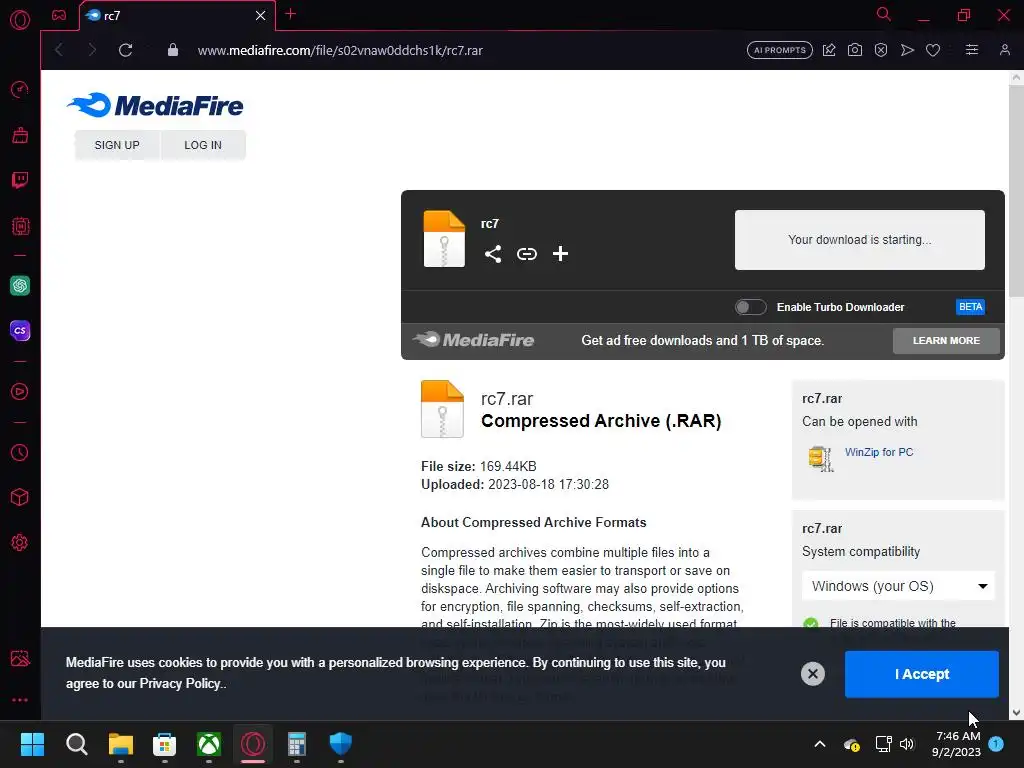Click the address bar URL
The width and height of the screenshot is (1024, 768).
(340, 50)
